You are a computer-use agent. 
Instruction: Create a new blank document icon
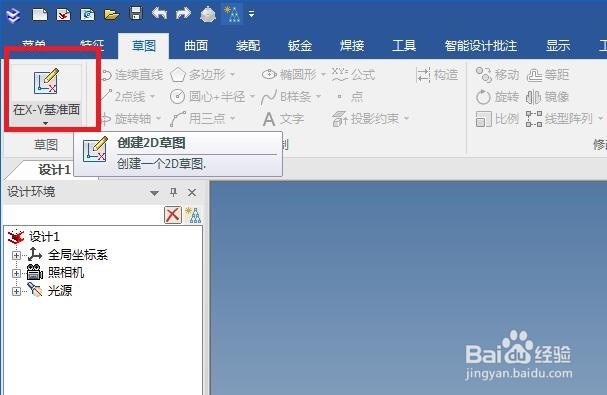tap(39, 15)
